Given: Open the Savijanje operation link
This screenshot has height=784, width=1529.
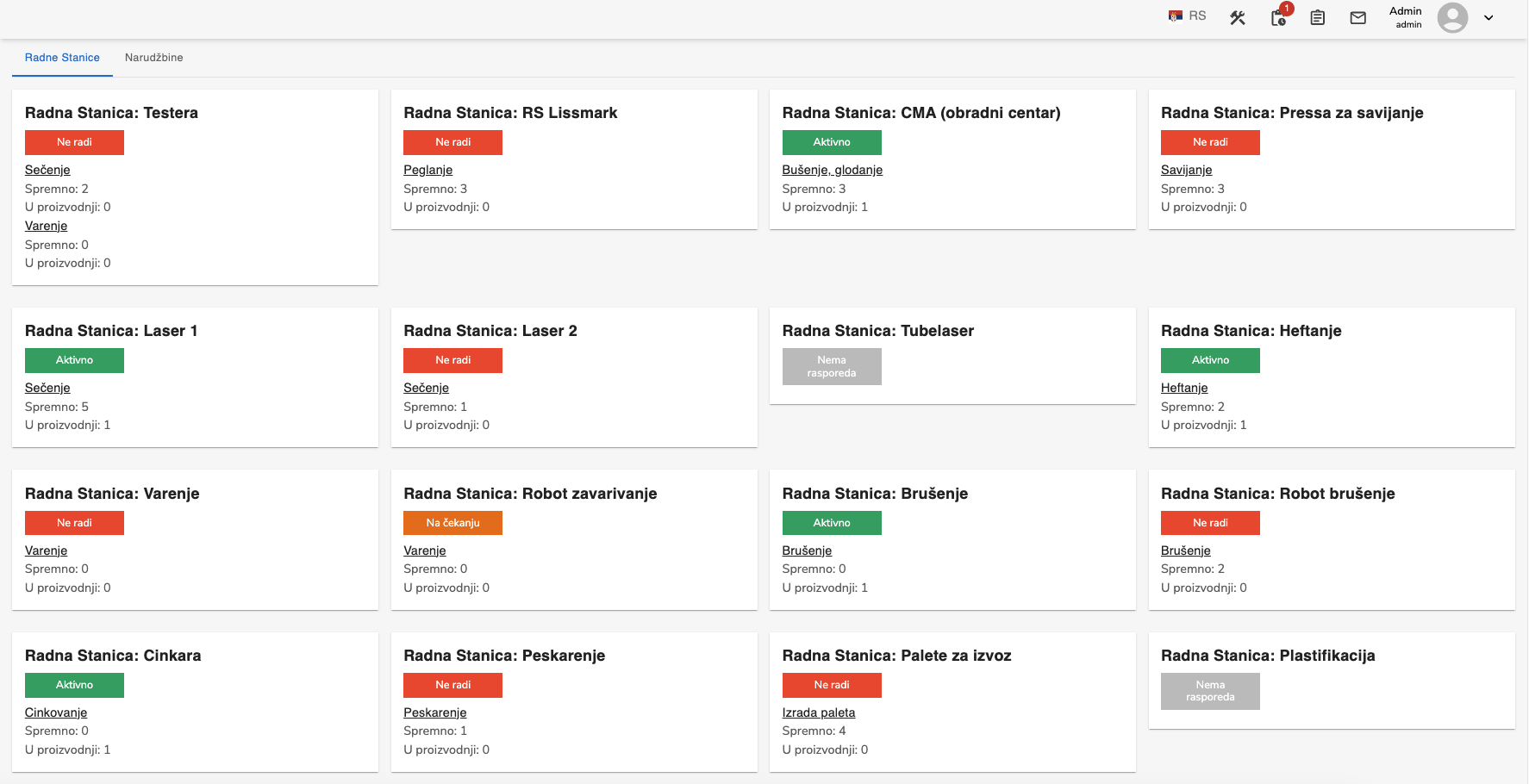Looking at the screenshot, I should [1186, 170].
